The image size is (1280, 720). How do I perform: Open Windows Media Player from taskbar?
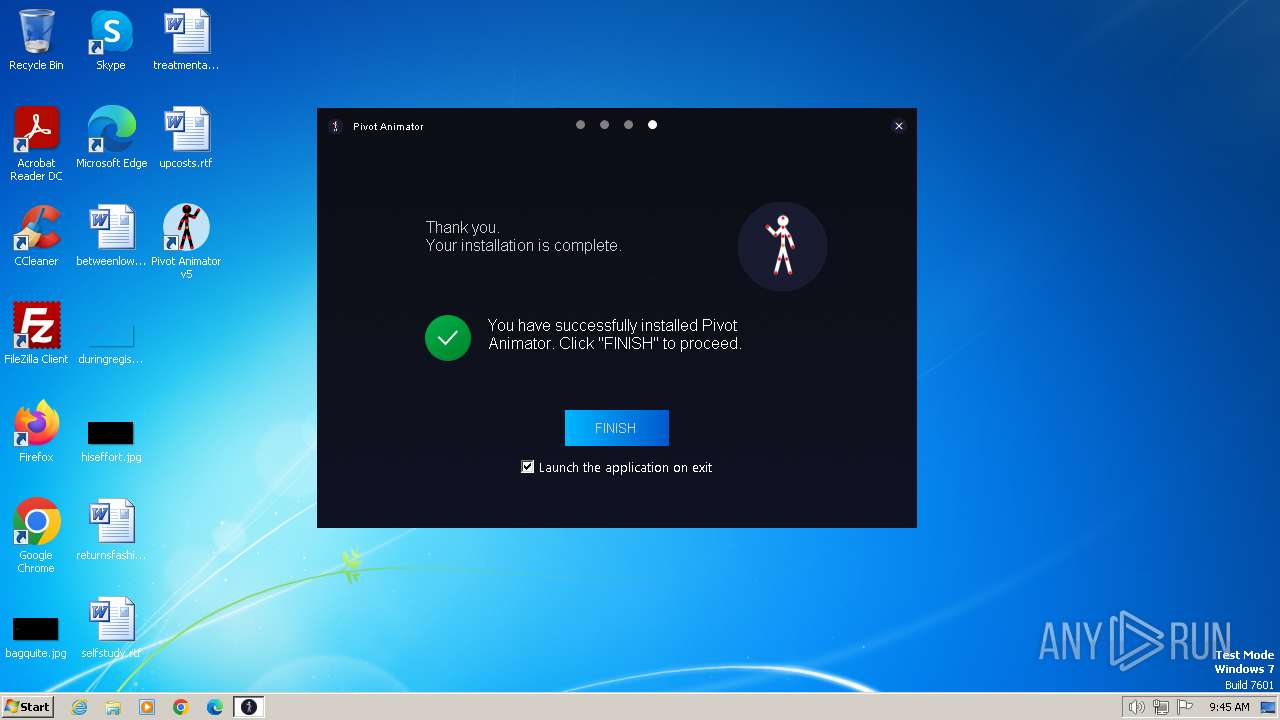(147, 707)
